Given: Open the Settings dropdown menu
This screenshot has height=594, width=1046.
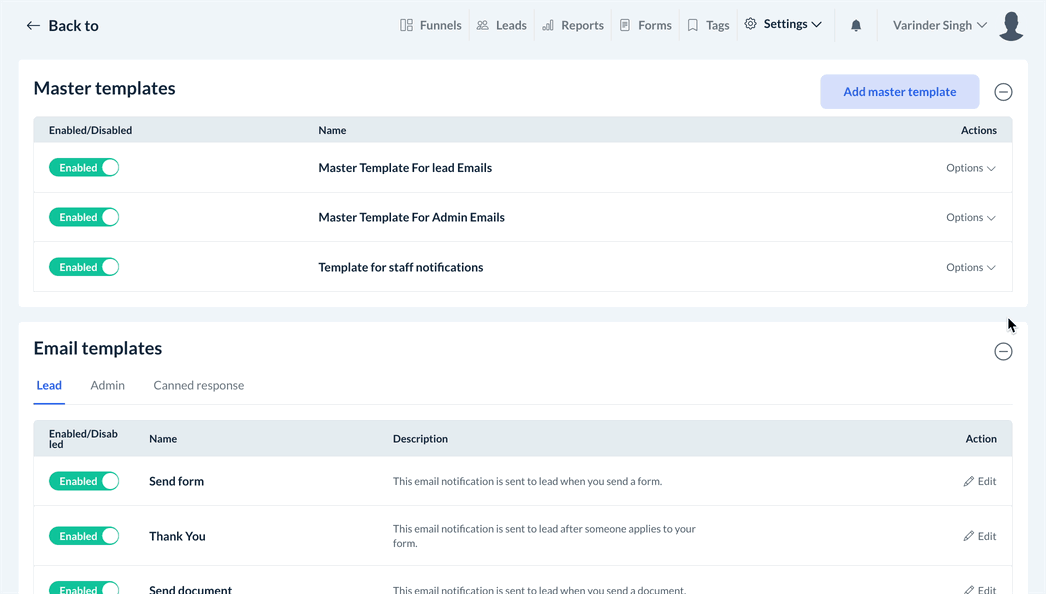Looking at the screenshot, I should coord(784,24).
